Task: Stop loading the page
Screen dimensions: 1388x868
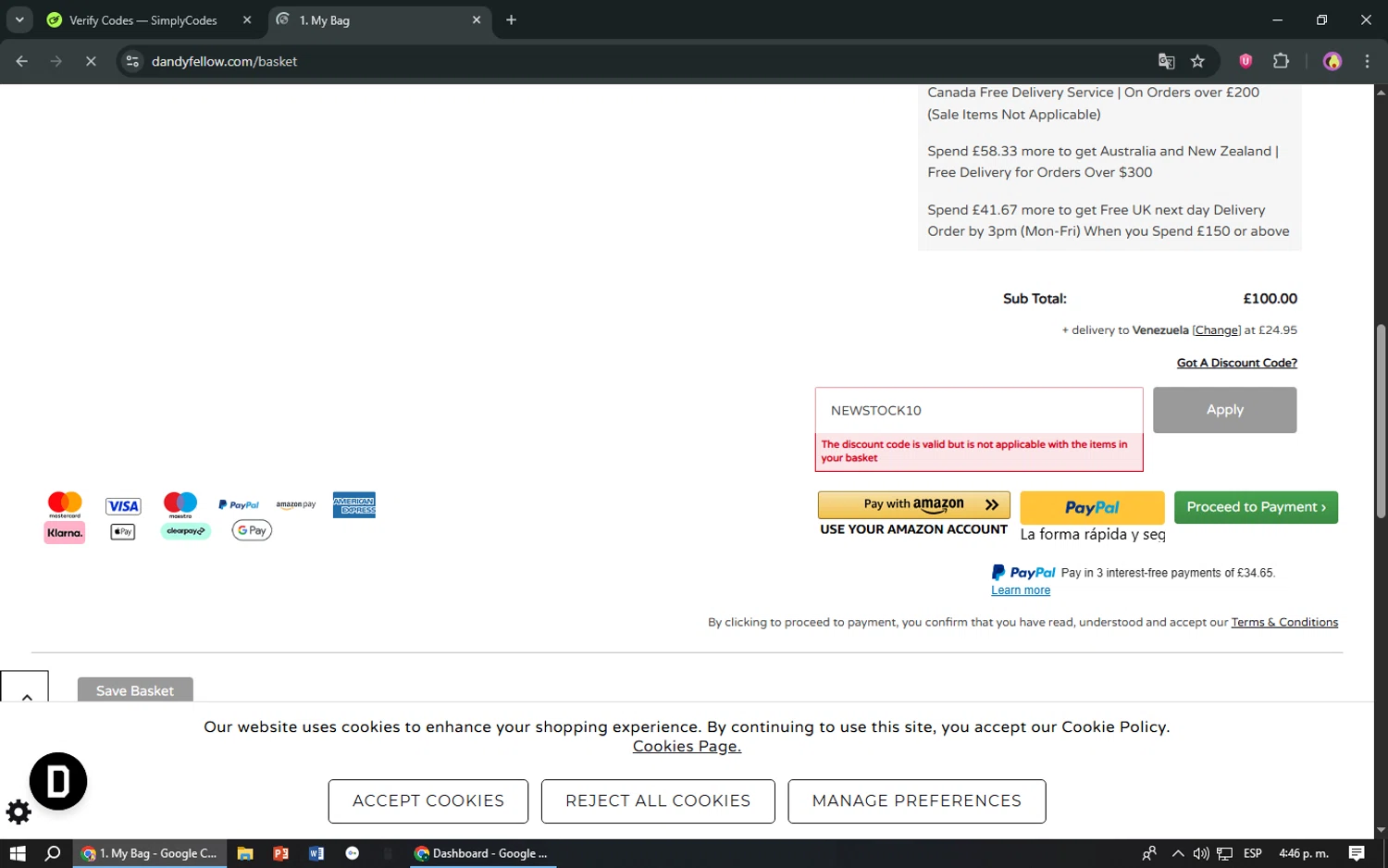Action: (x=91, y=61)
